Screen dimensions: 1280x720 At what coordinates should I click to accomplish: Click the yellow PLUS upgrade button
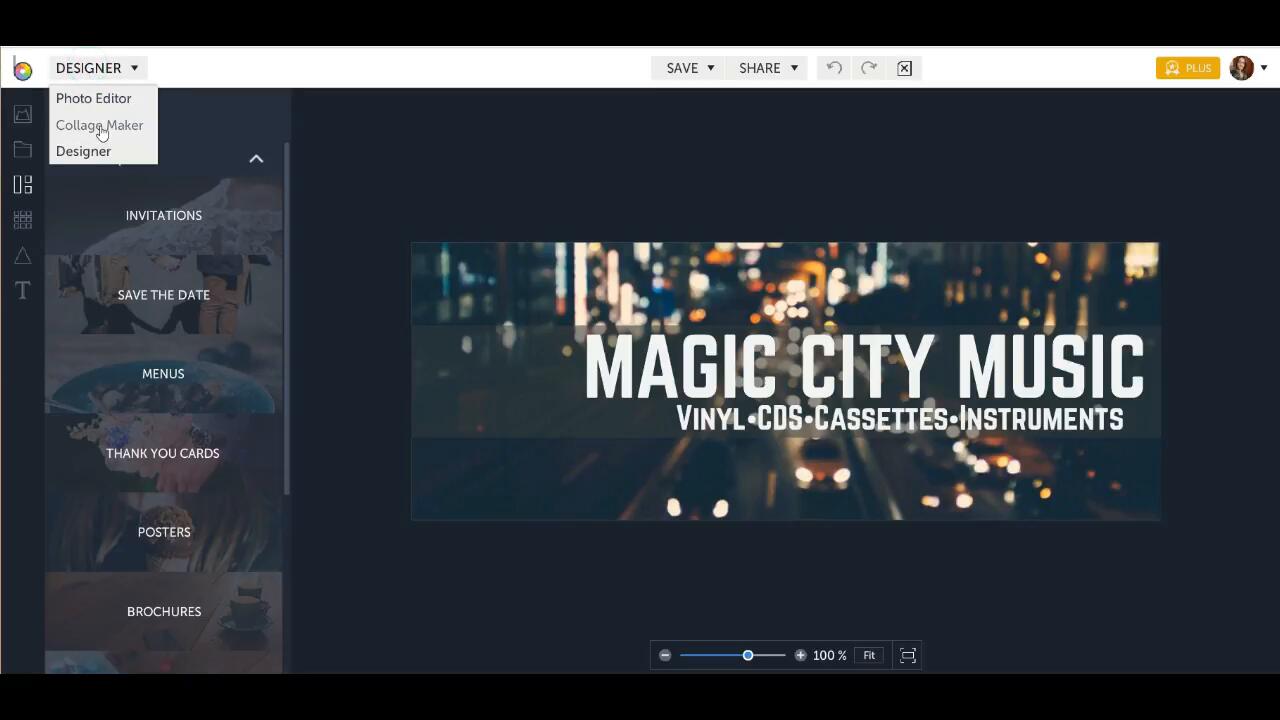[x=1188, y=68]
